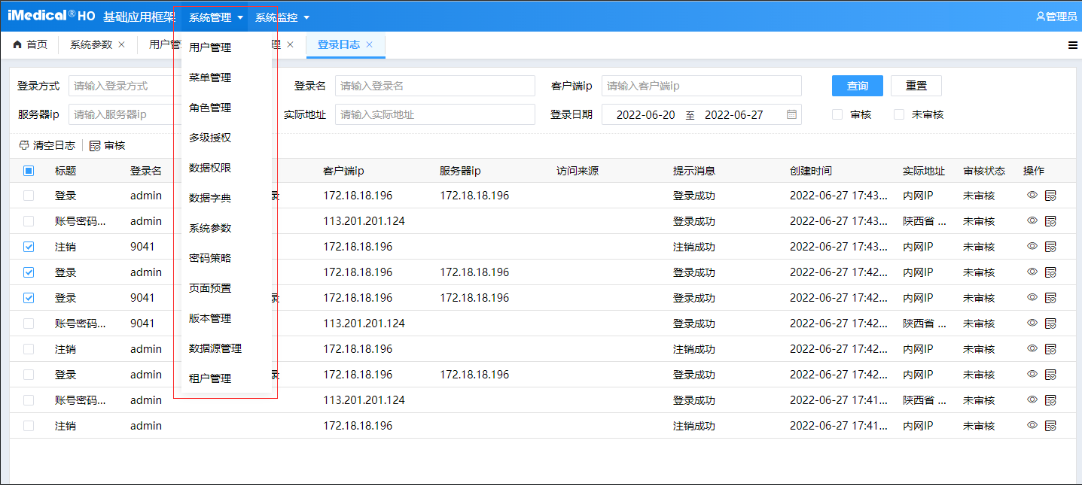Expand the 系统监控 dropdown menu
This screenshot has width=1082, height=485.
point(282,17)
